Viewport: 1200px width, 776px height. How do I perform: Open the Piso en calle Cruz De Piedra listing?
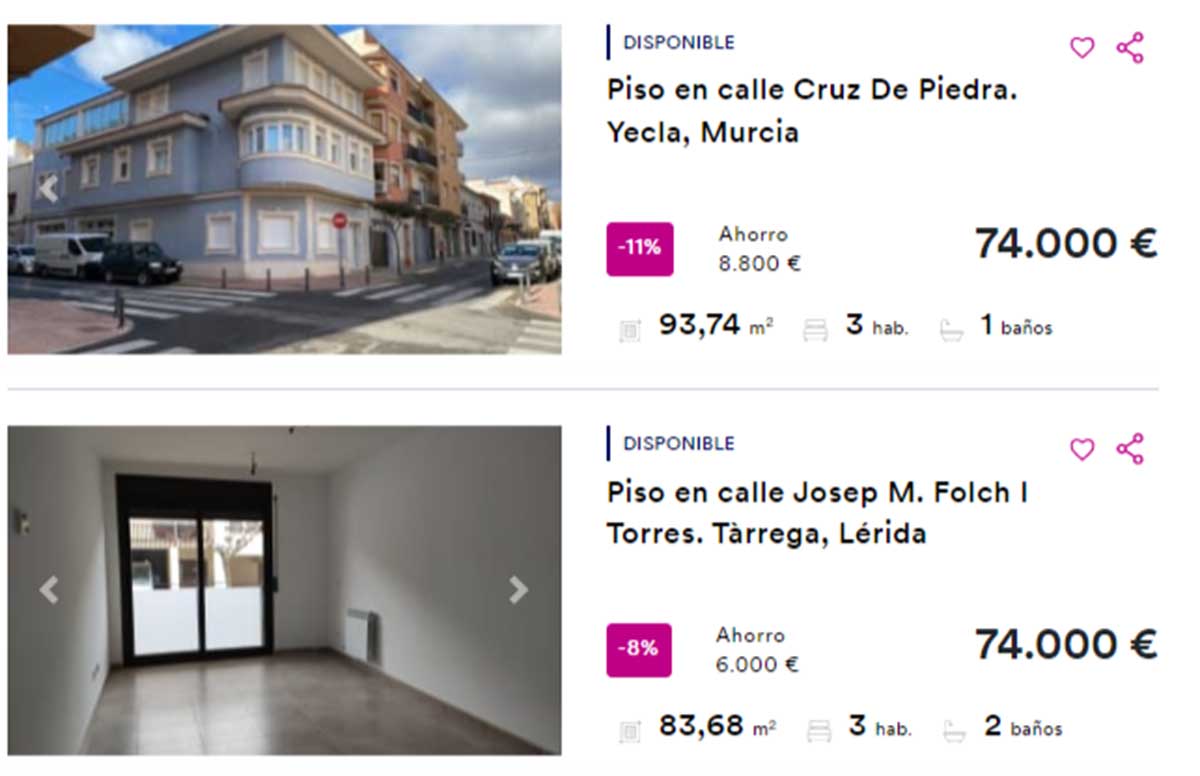click(x=812, y=110)
